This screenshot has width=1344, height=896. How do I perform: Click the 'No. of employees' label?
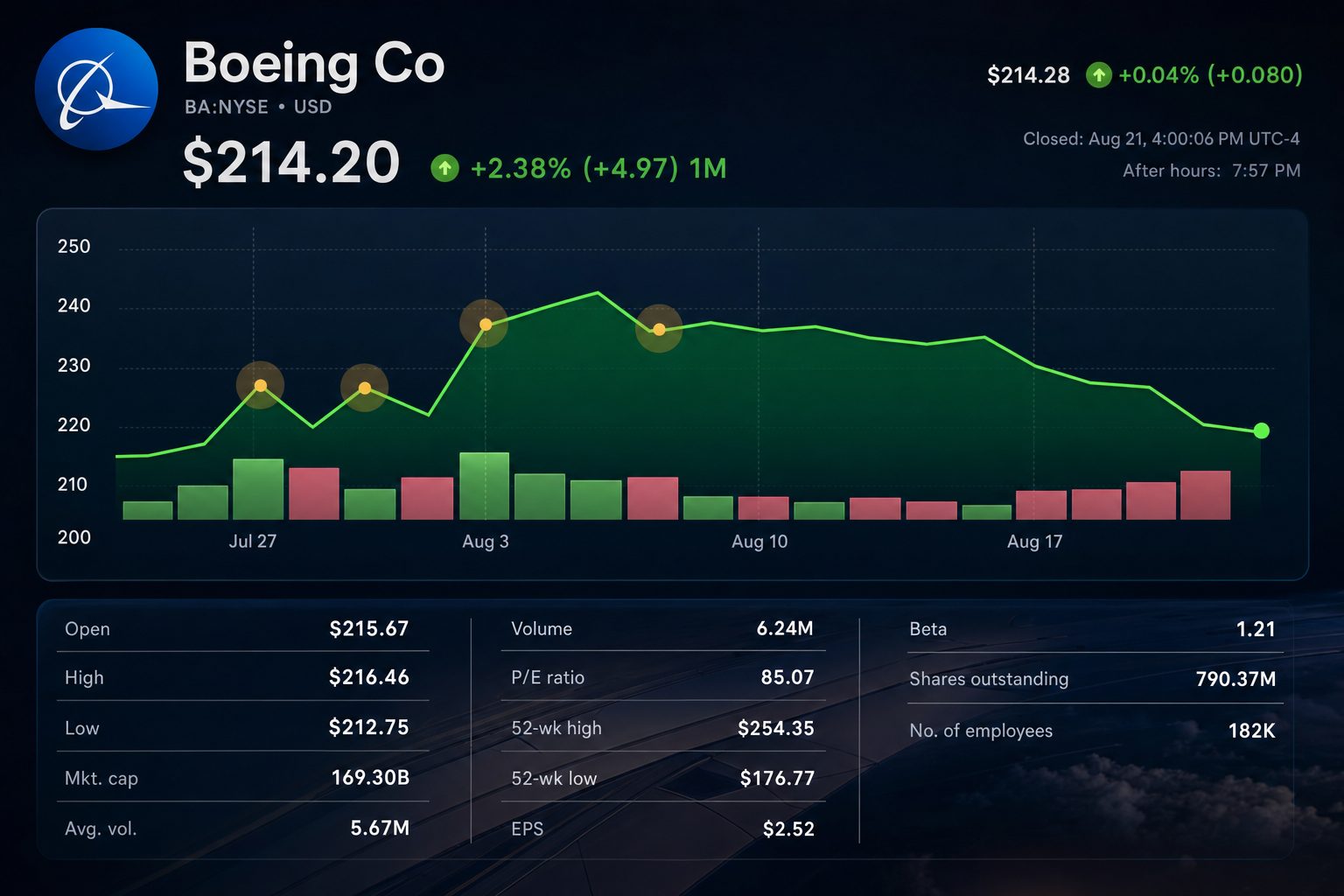[981, 731]
